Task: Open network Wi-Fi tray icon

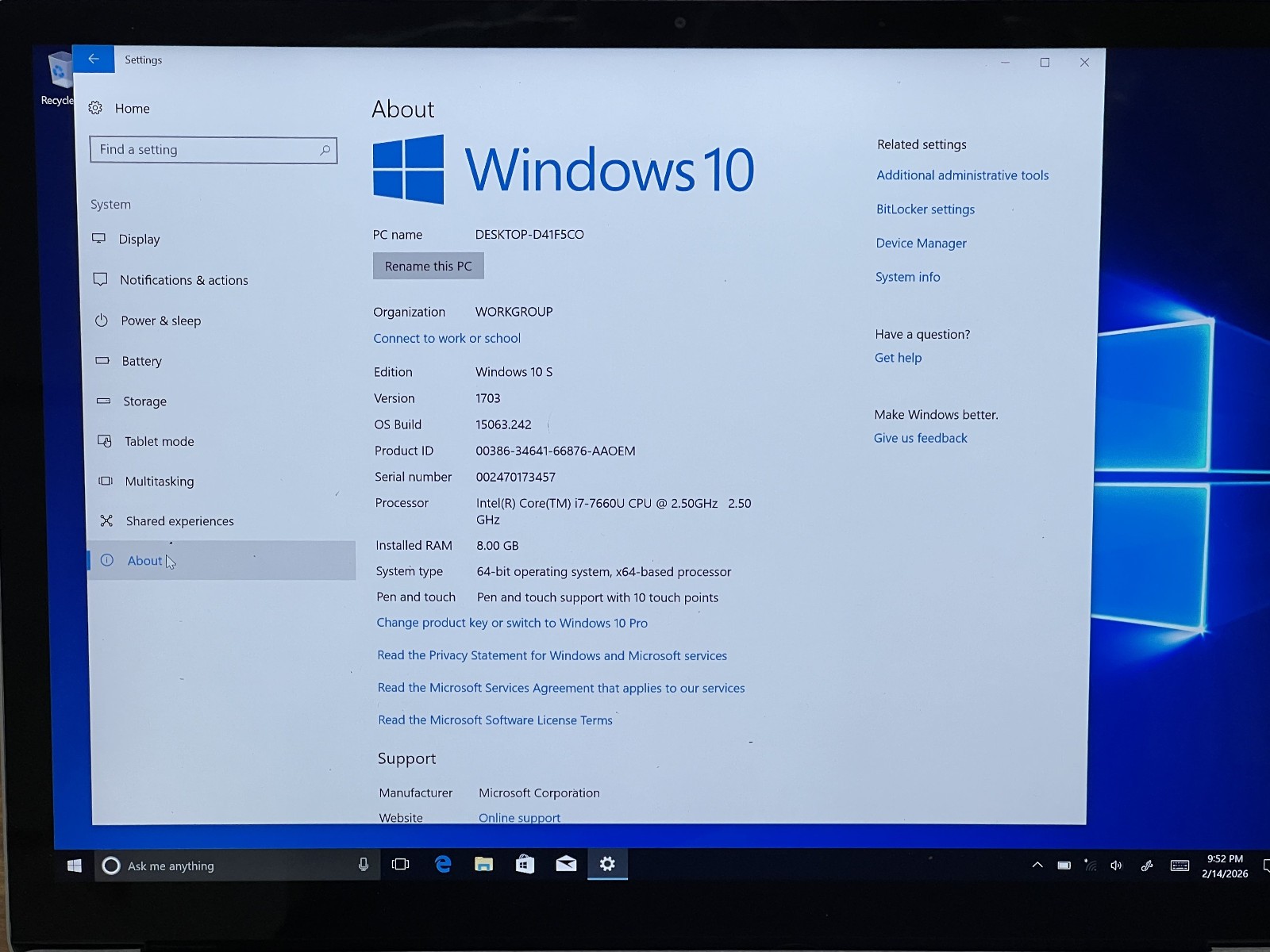Action: (1090, 866)
